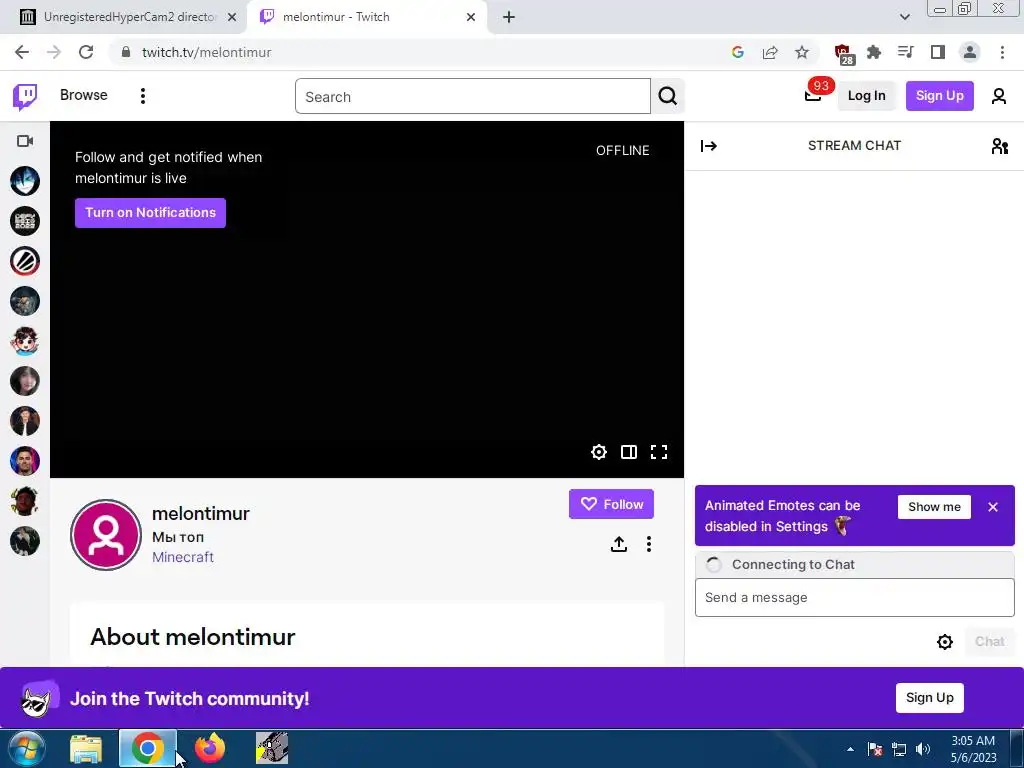
Task: Open the uBlock extension icon showing 28
Action: (x=843, y=54)
